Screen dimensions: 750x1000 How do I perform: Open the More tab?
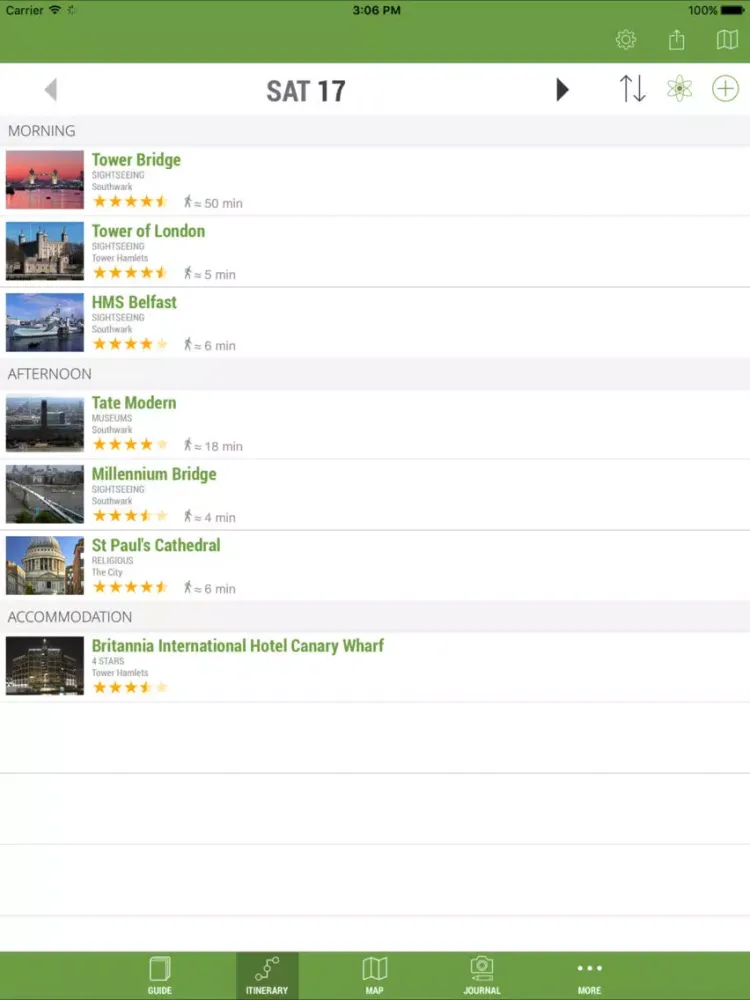[x=589, y=976]
